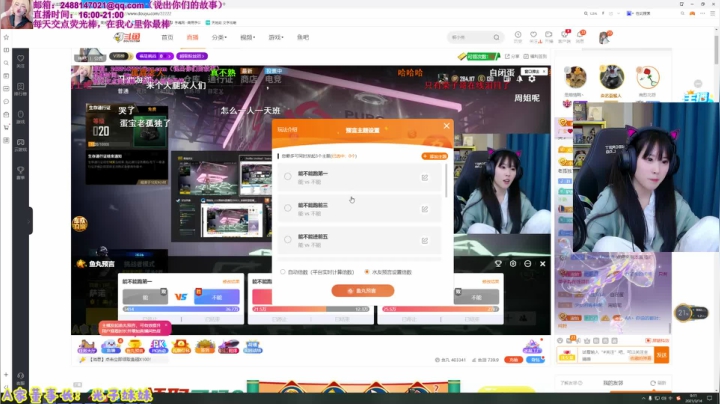The width and height of the screenshot is (720, 404).
Task: Click the orange 充值 recharge button
Action: pos(513,359)
